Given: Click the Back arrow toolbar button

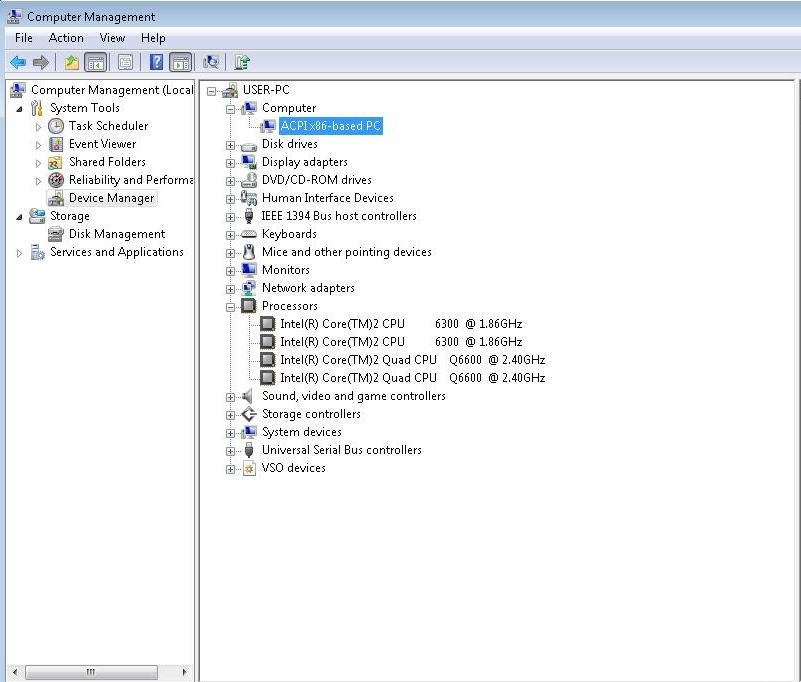Looking at the screenshot, I should pos(18,62).
